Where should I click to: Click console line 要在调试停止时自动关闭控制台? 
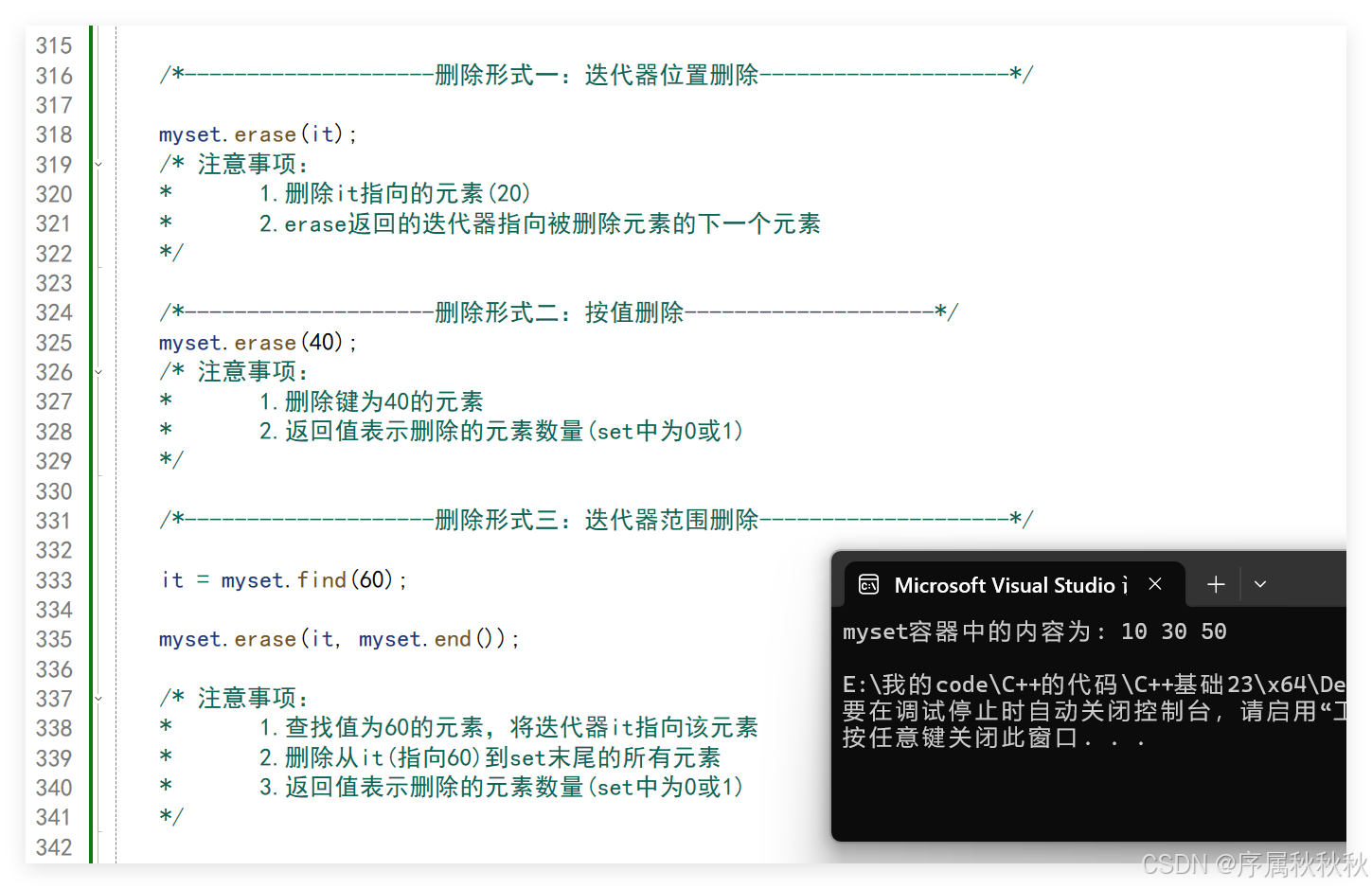[x=1026, y=711]
